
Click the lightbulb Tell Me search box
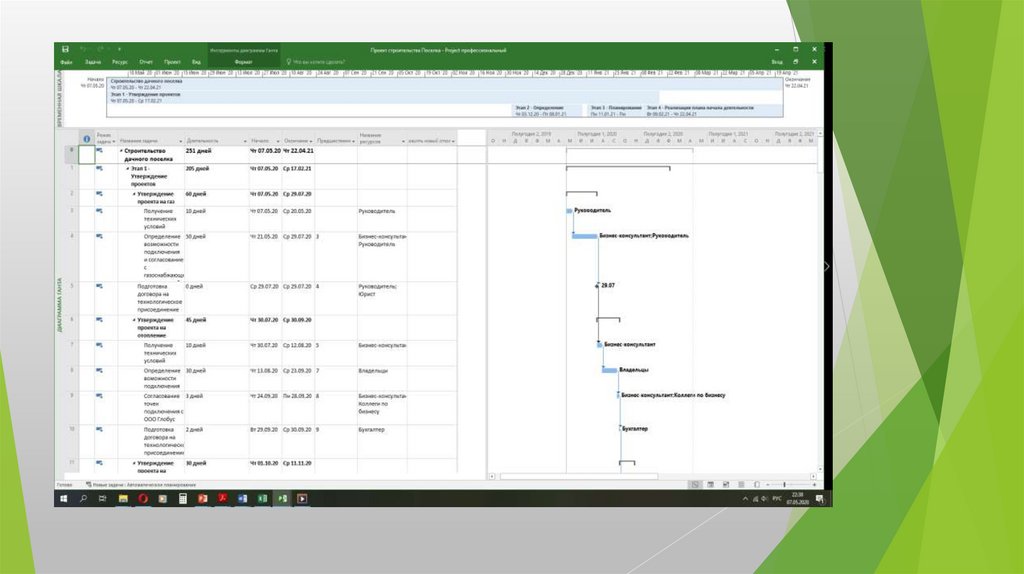pos(318,61)
